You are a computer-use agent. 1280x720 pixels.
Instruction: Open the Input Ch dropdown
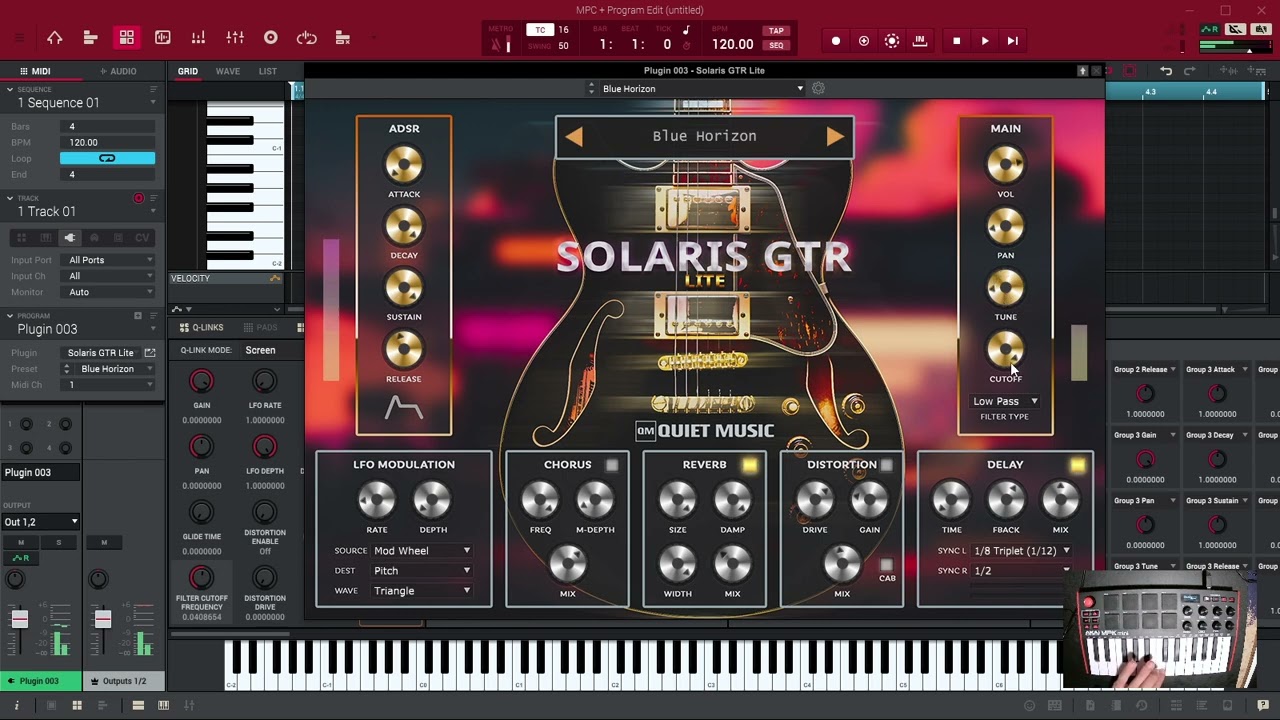click(107, 276)
